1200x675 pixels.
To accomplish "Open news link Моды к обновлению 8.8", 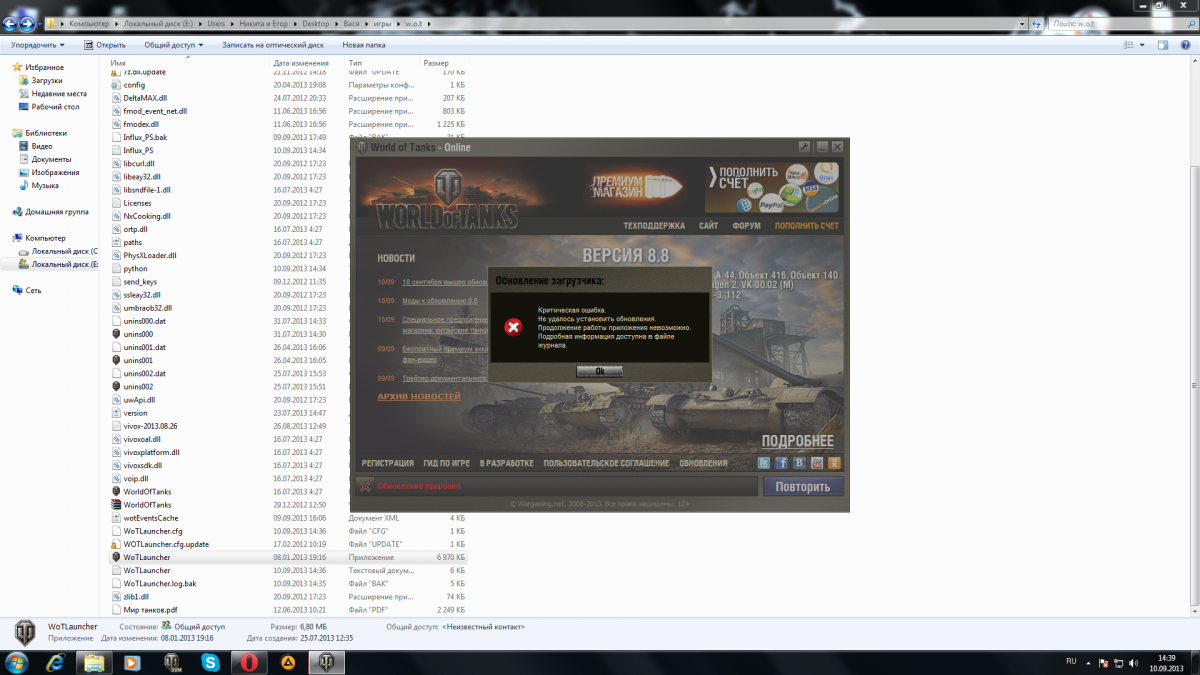I will pos(440,300).
